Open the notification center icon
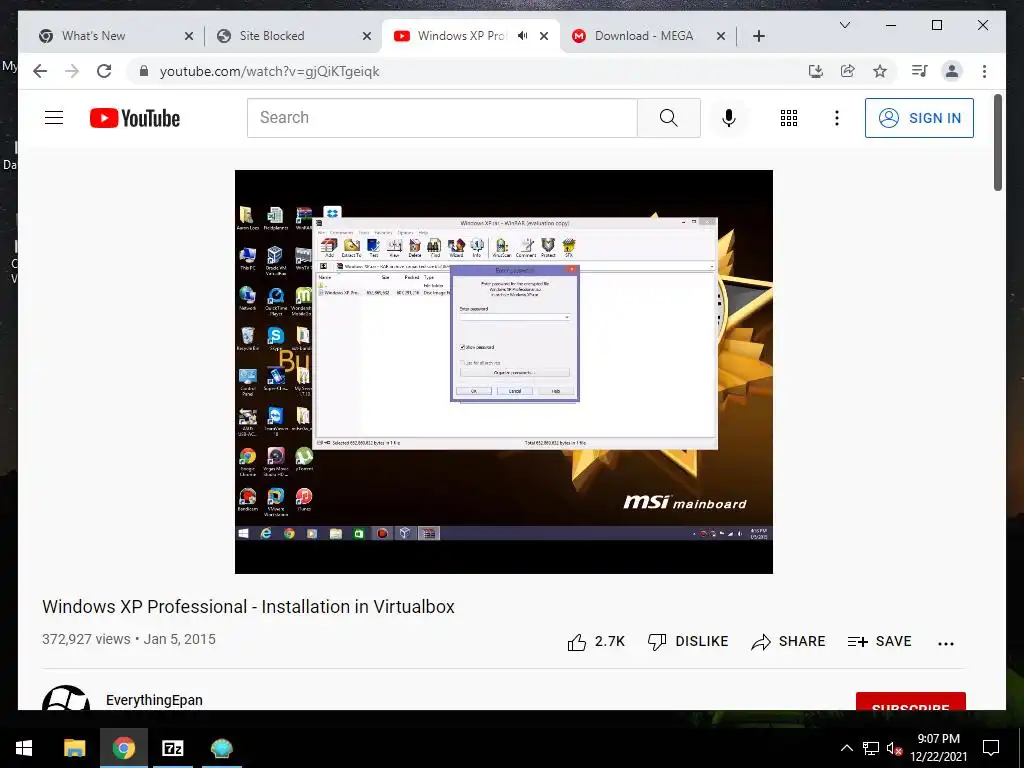The width and height of the screenshot is (1024, 768). [991, 748]
